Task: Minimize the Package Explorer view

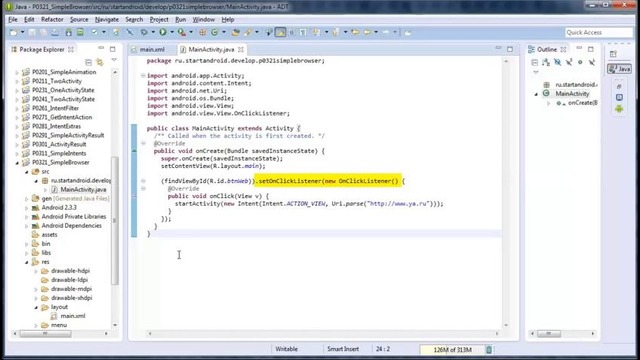Action: pos(101,49)
